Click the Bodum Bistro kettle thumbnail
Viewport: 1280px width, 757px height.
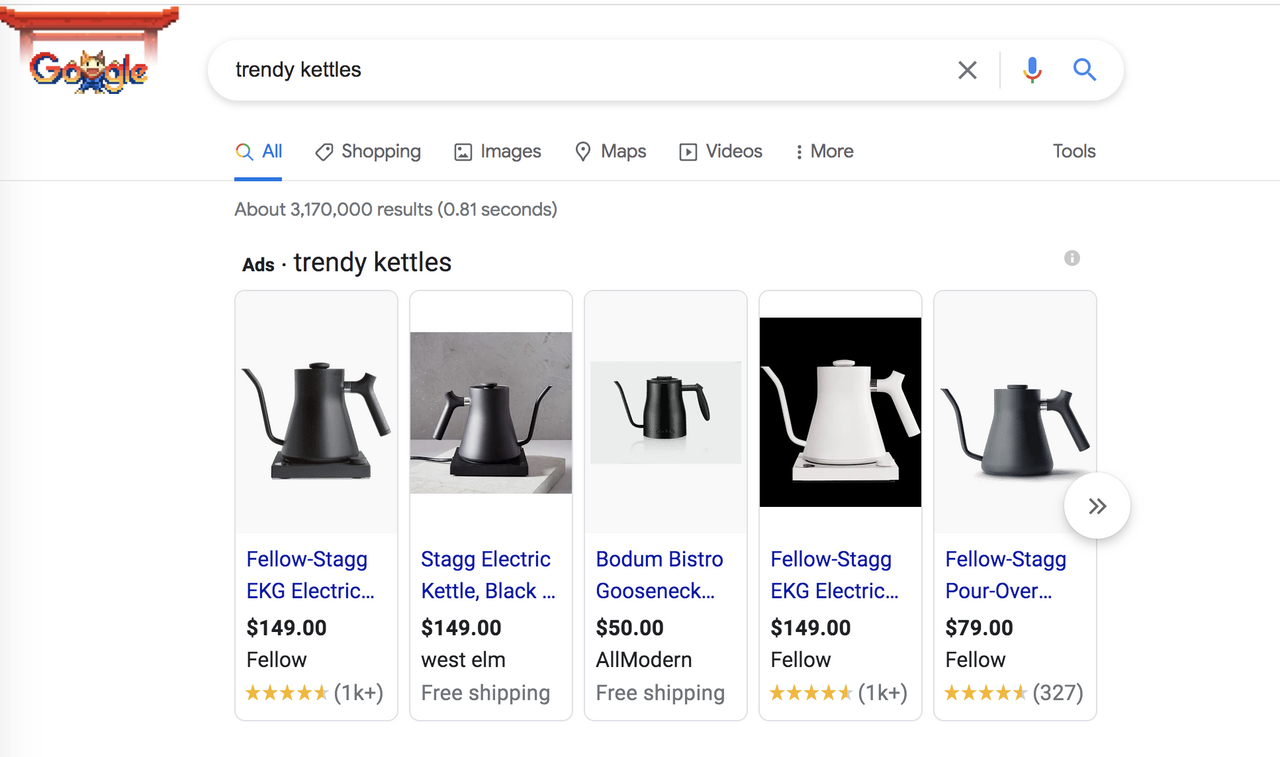coord(665,412)
